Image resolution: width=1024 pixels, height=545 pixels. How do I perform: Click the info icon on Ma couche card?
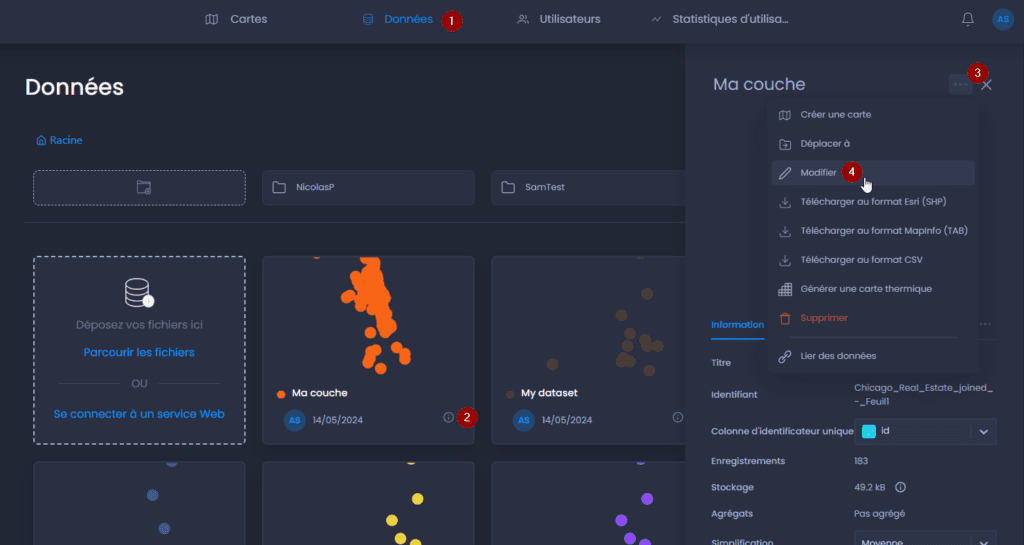(x=449, y=417)
